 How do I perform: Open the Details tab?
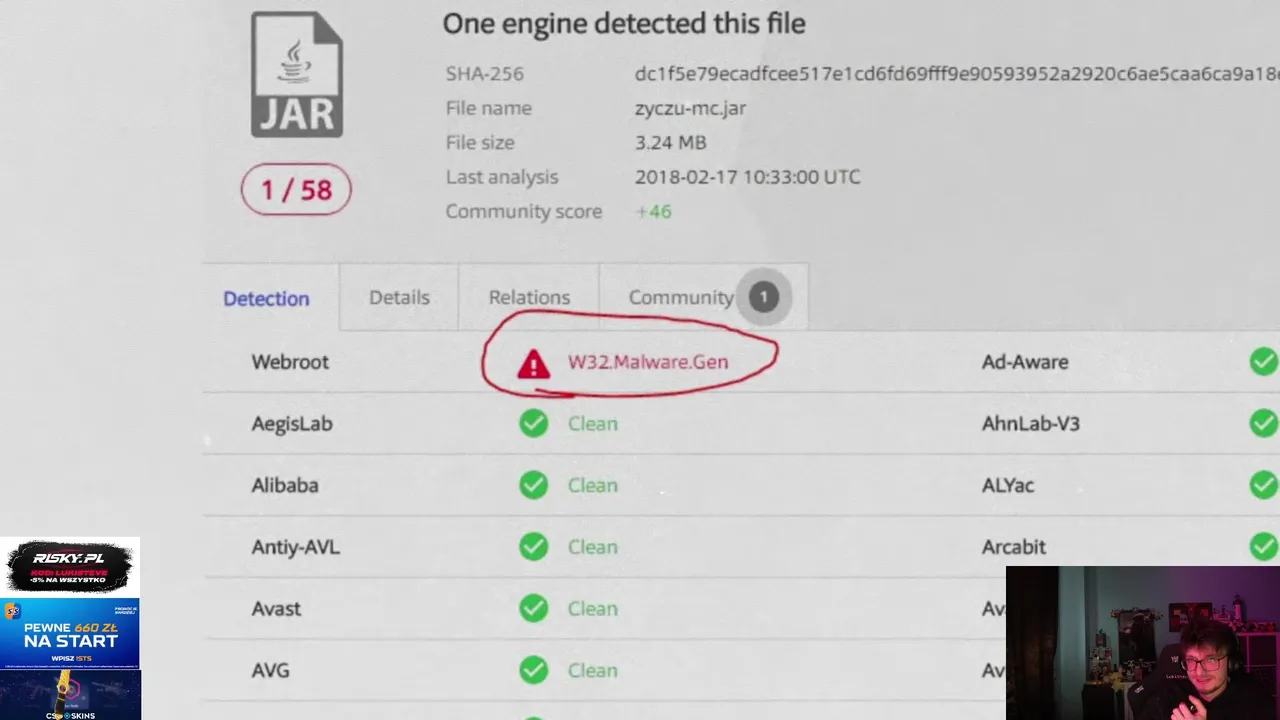click(x=399, y=297)
